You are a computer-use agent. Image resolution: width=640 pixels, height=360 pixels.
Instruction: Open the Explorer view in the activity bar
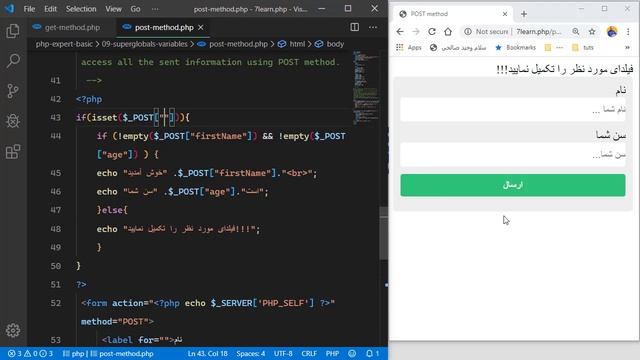tap(13, 31)
